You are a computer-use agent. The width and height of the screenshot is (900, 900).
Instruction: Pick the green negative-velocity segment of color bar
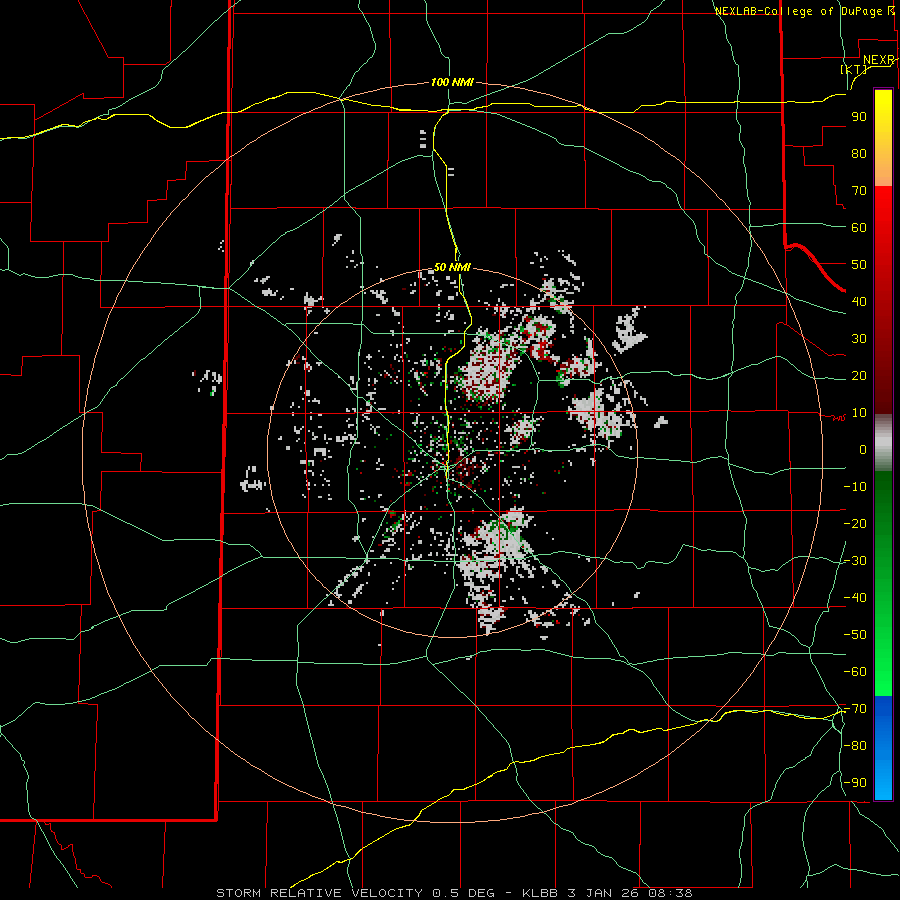pos(883,583)
